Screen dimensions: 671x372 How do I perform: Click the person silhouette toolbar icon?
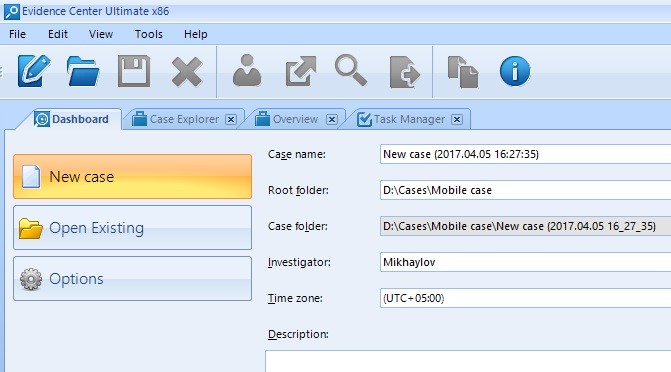pyautogui.click(x=247, y=71)
